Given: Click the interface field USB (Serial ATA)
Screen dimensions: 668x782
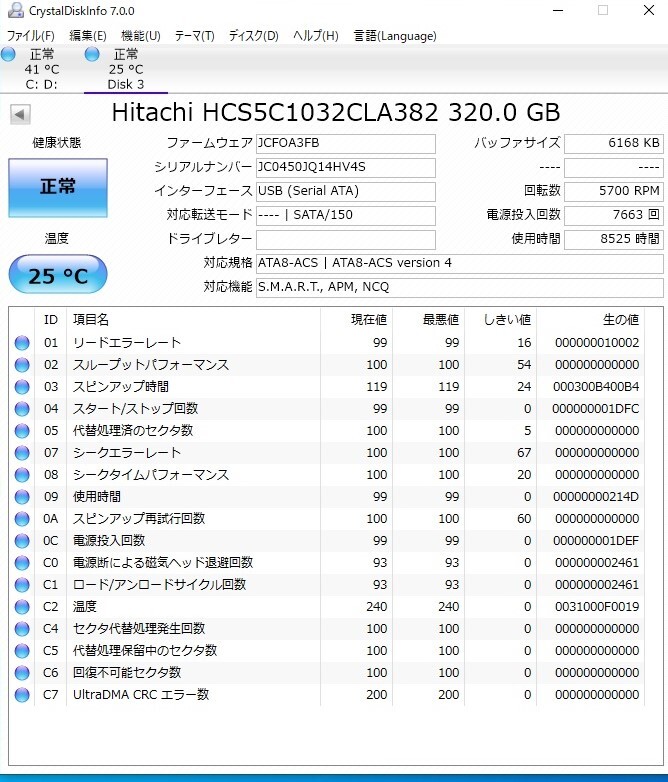Looking at the screenshot, I should click(x=346, y=192).
